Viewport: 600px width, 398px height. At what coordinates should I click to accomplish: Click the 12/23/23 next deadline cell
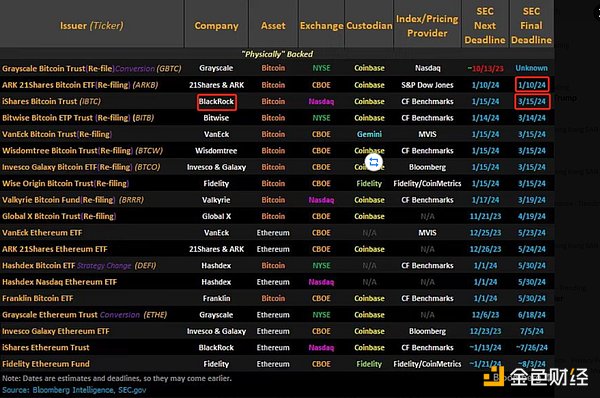[485, 331]
